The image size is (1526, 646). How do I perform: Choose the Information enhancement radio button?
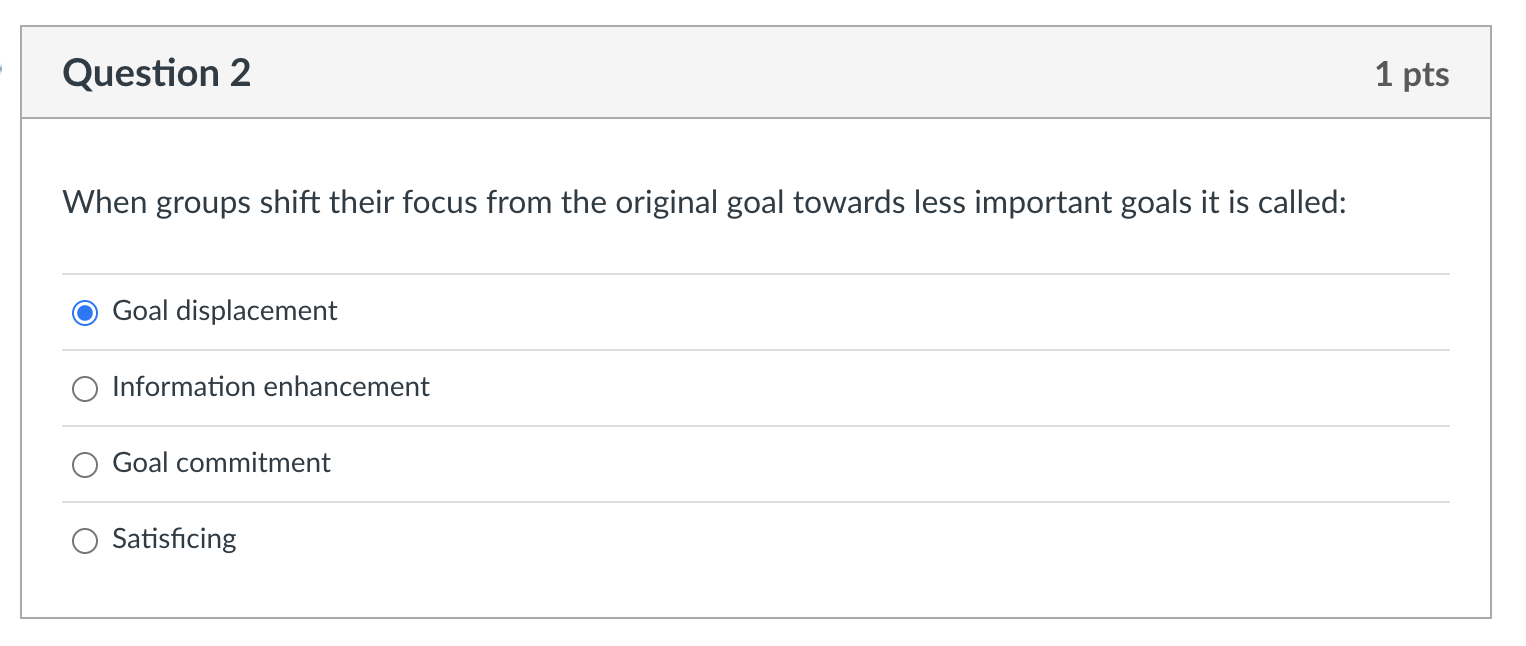coord(86,389)
